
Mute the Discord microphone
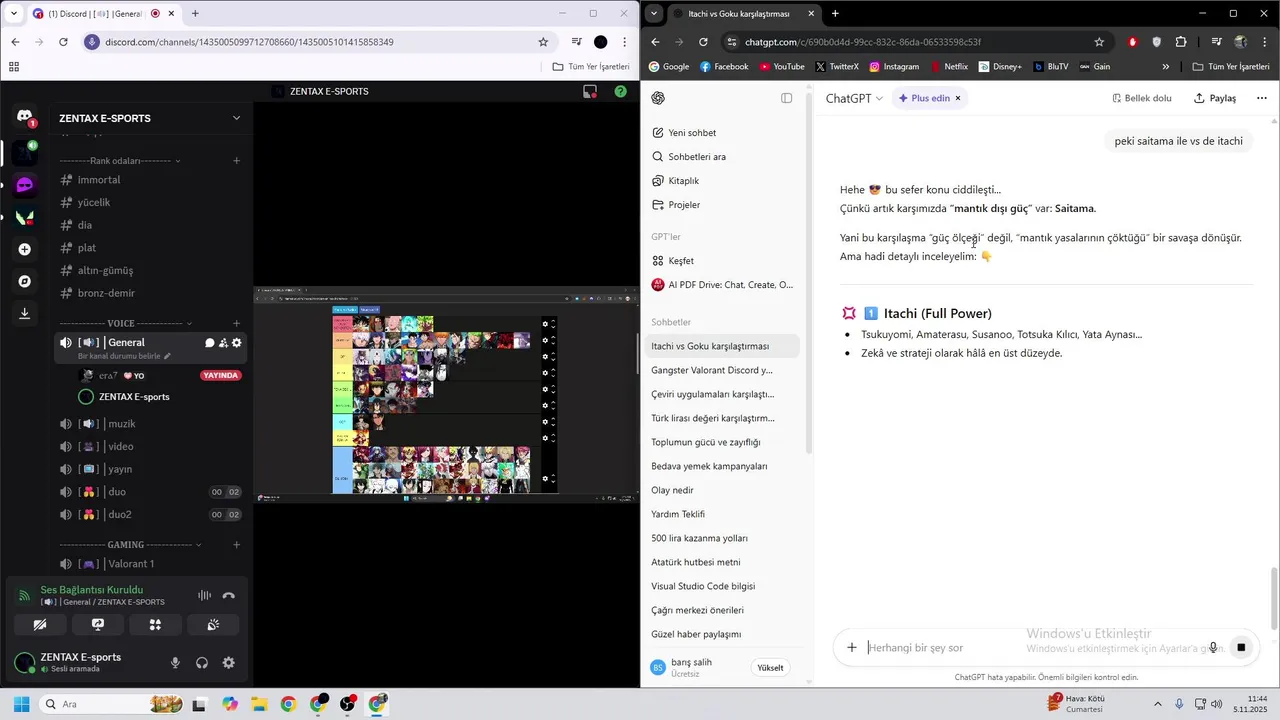tap(175, 662)
